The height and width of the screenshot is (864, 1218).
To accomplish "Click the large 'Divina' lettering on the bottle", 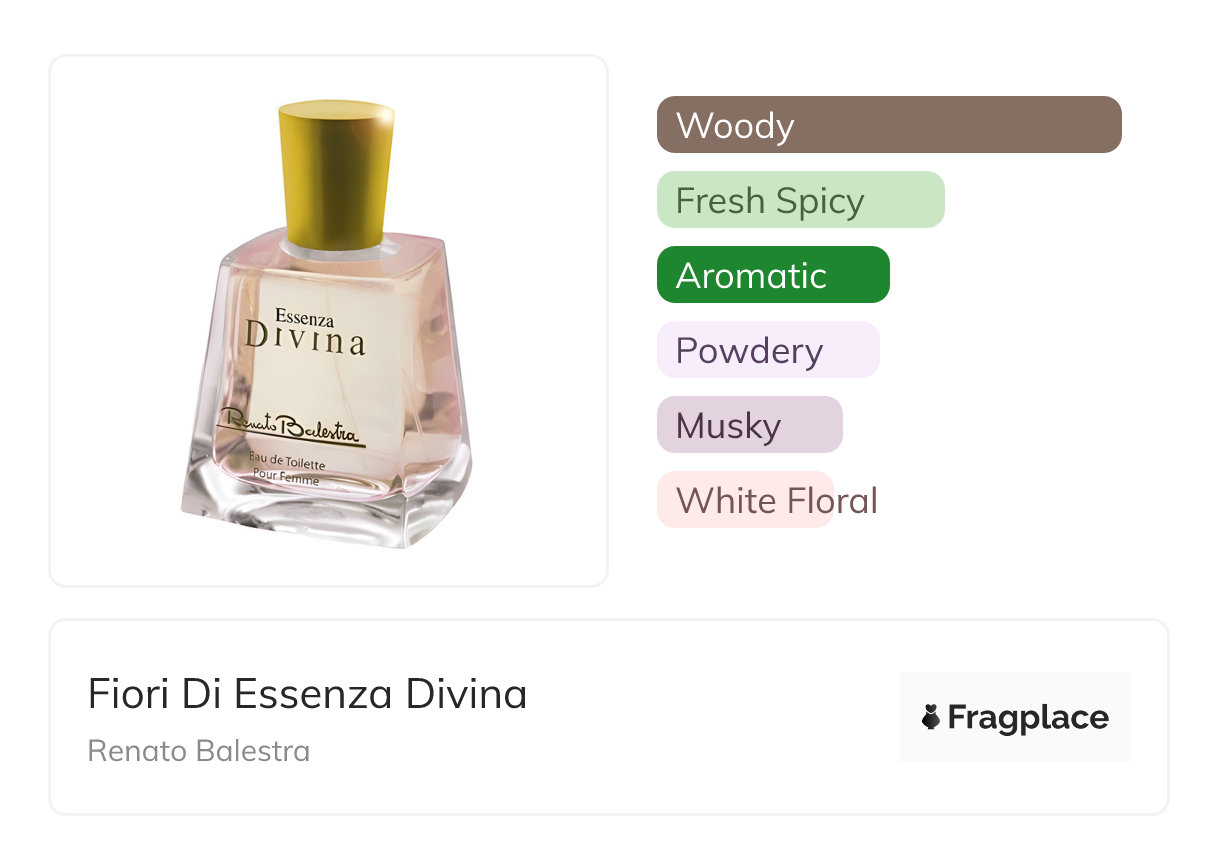I will tap(305, 341).
